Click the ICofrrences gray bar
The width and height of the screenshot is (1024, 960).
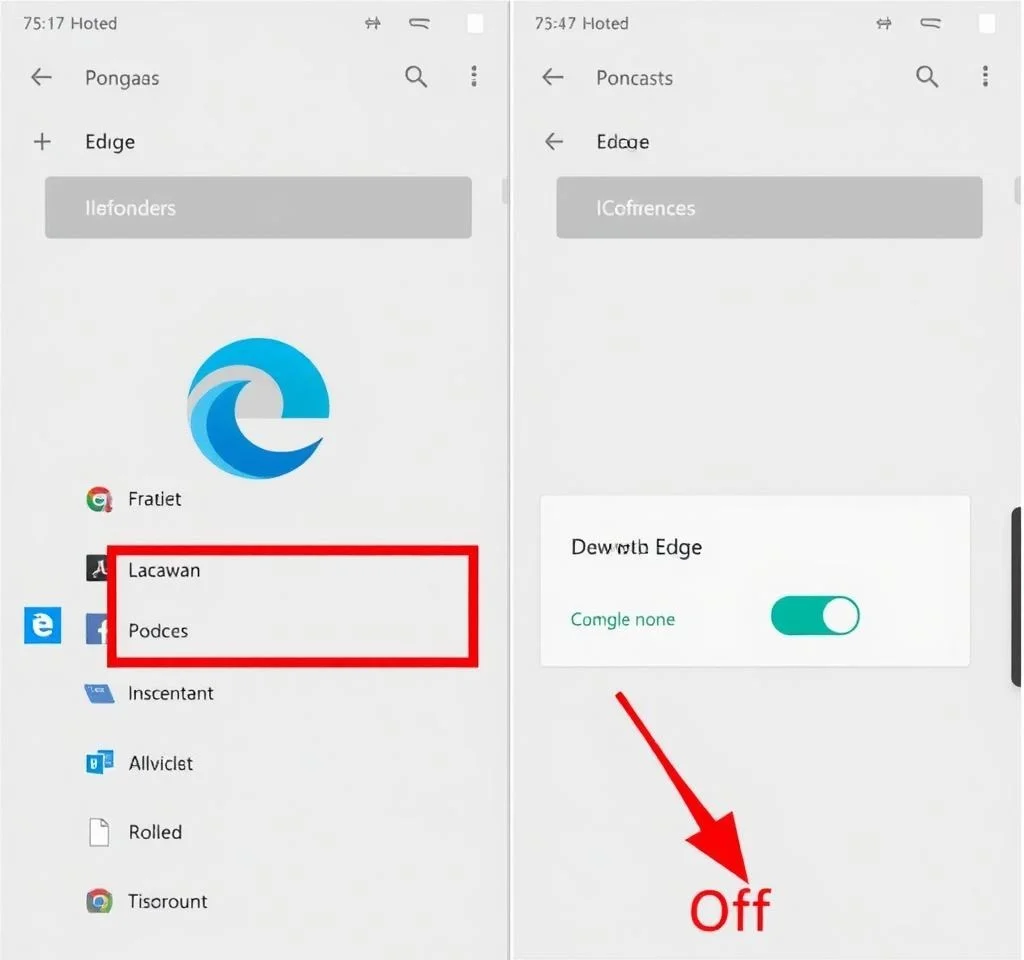[769, 207]
